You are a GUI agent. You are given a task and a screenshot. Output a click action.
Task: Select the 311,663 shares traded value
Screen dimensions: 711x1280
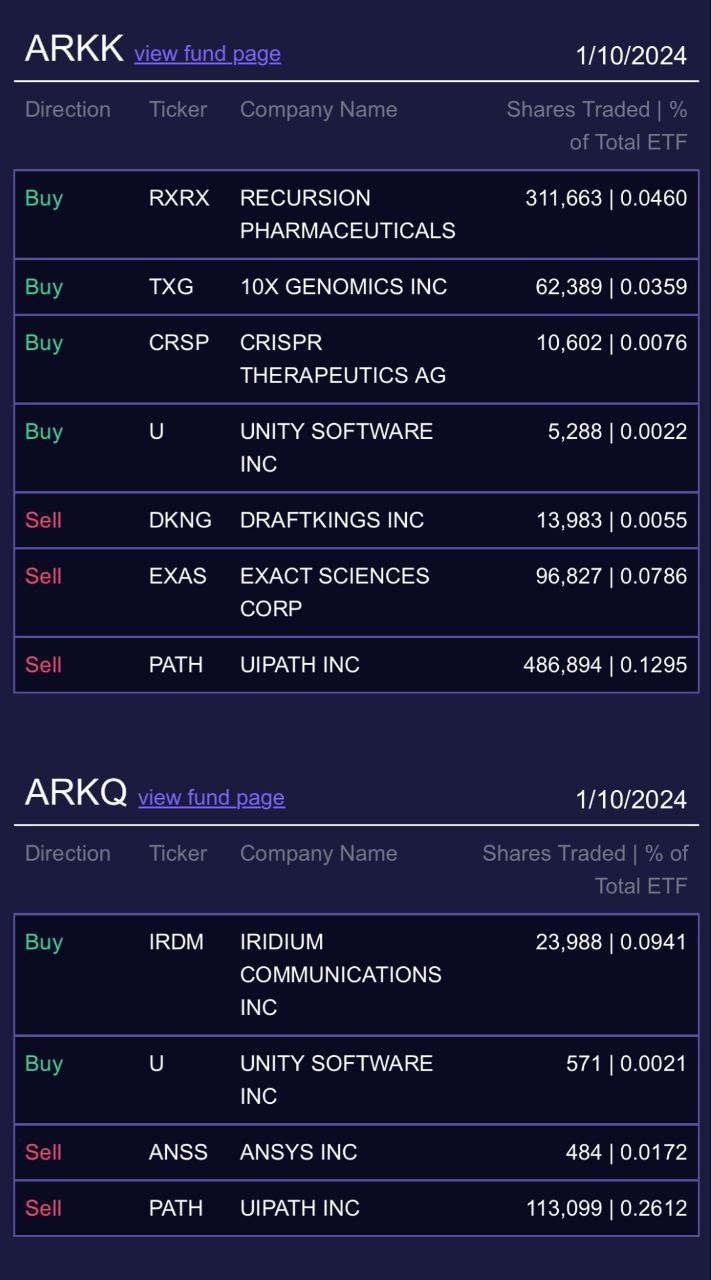coord(563,198)
